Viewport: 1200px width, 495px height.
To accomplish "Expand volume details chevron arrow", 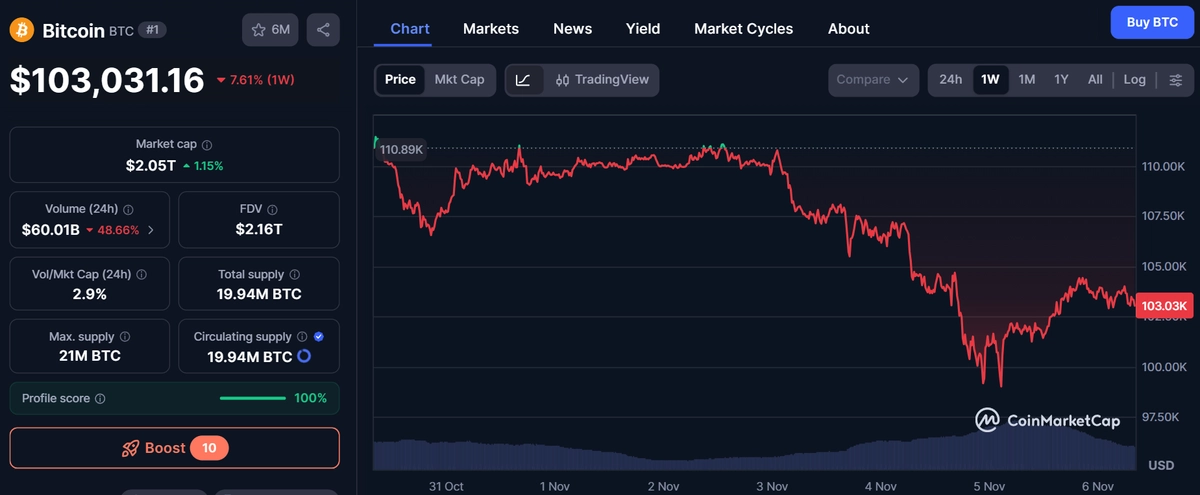I will pyautogui.click(x=151, y=230).
